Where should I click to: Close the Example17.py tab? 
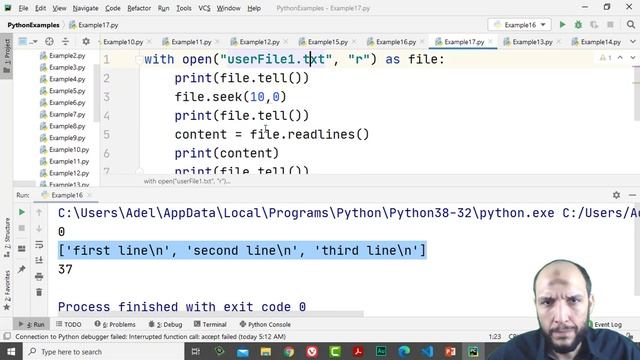coord(490,42)
